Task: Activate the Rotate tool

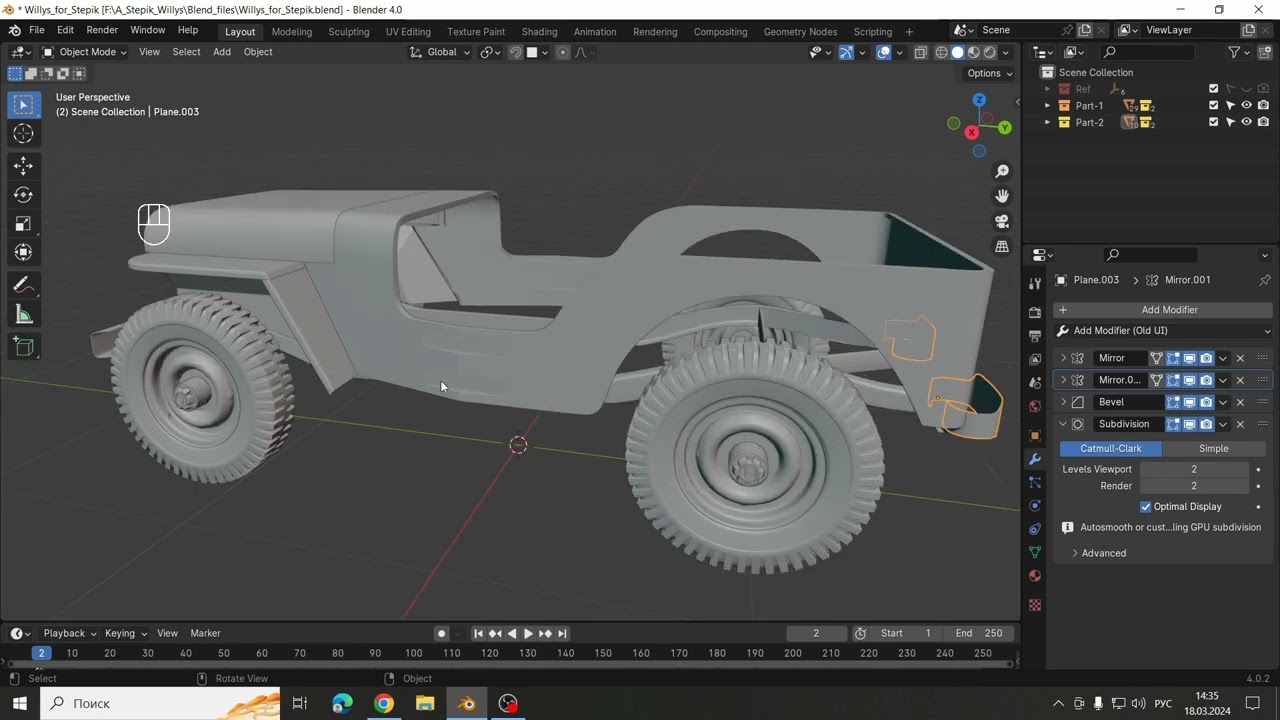Action: (24, 195)
